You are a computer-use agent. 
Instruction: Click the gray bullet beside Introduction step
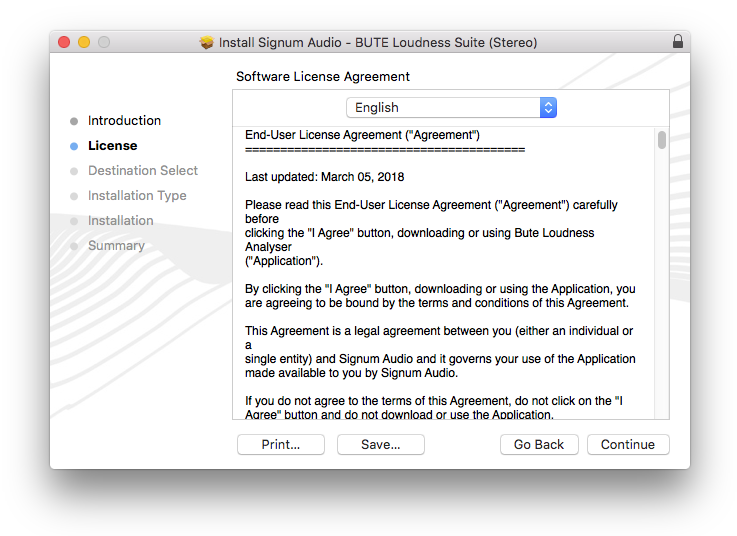[74, 121]
